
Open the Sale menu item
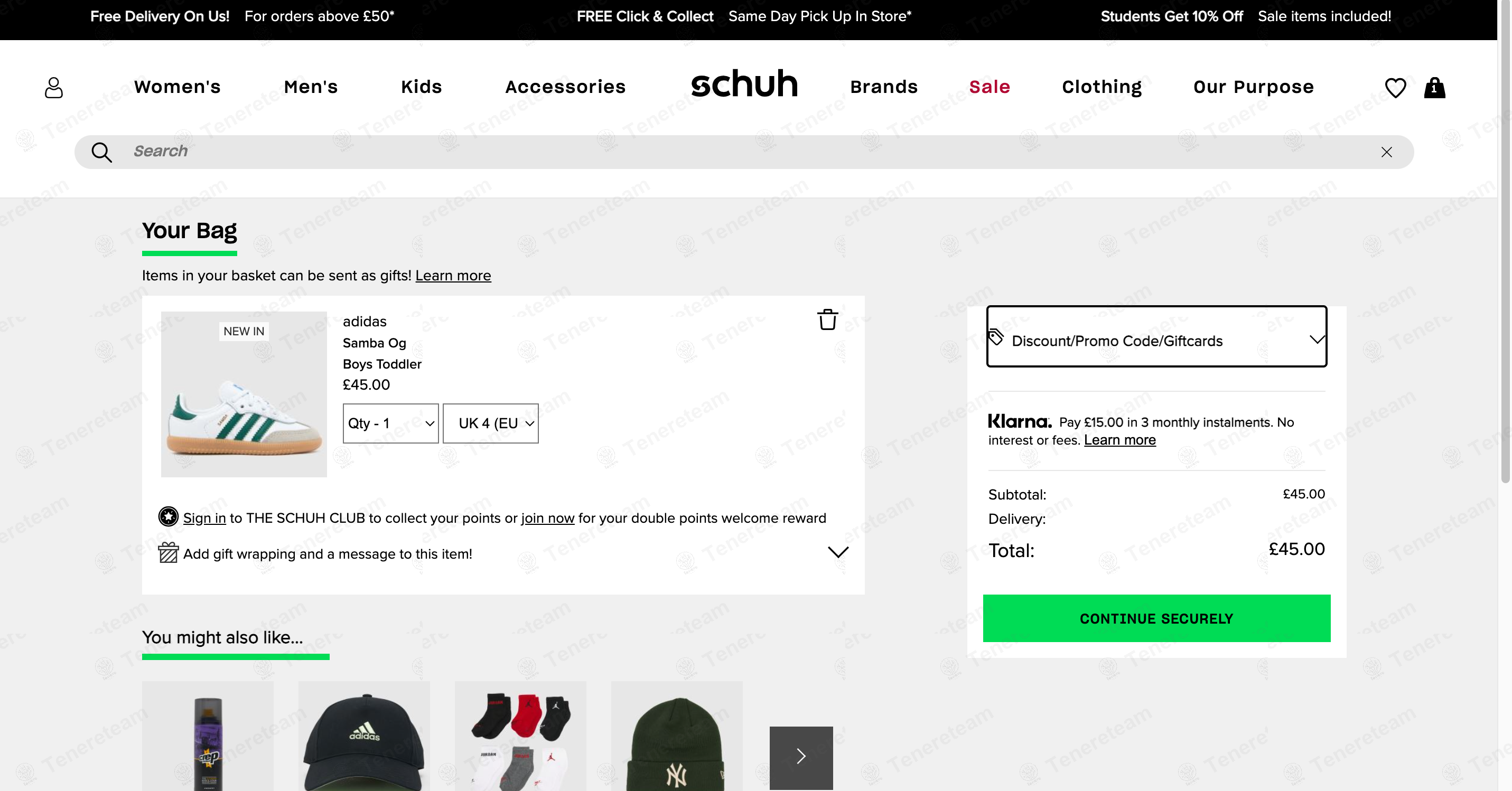tap(990, 87)
